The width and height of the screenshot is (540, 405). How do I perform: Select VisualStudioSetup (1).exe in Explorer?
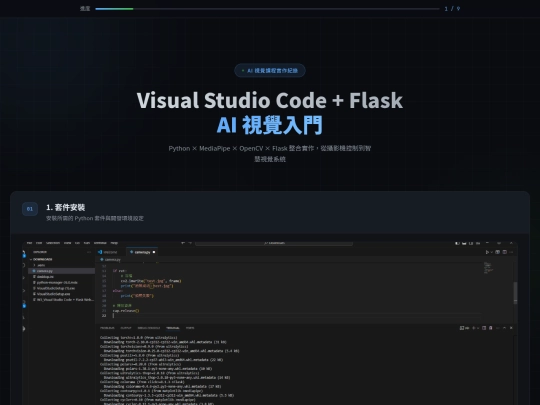[61, 288]
